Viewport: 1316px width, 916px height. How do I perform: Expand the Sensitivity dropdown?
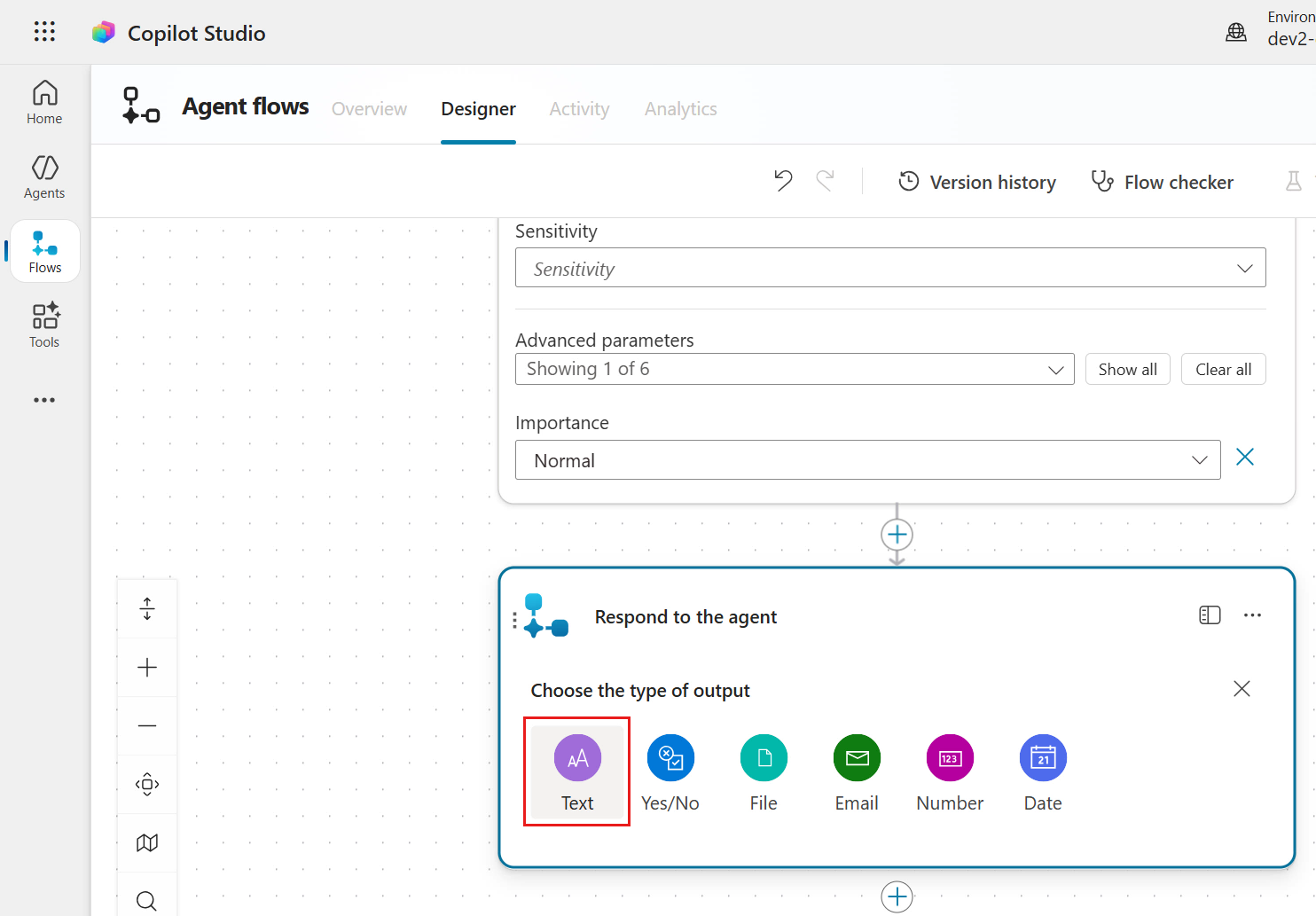(890, 268)
